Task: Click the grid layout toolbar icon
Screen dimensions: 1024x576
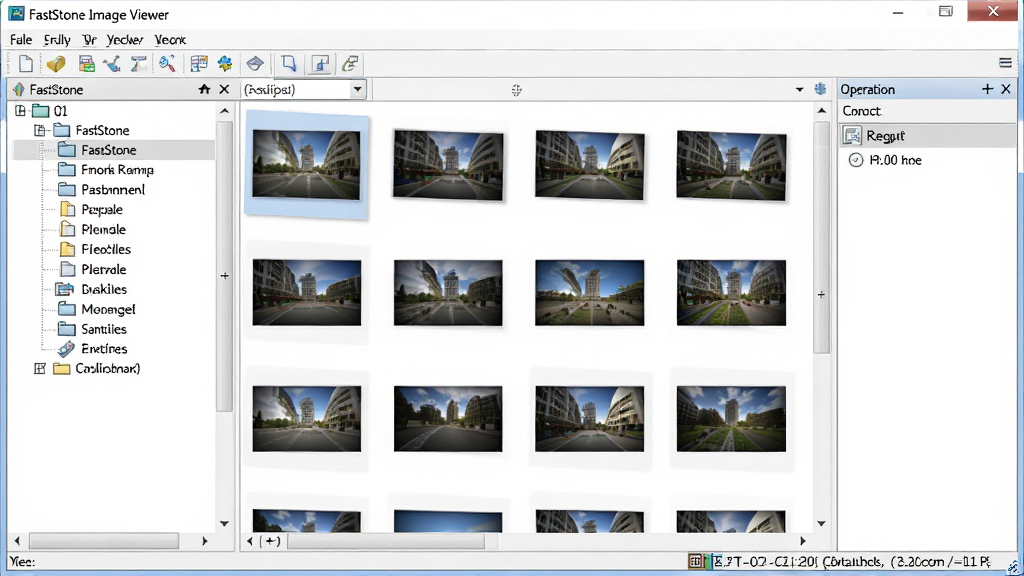Action: coord(199,63)
